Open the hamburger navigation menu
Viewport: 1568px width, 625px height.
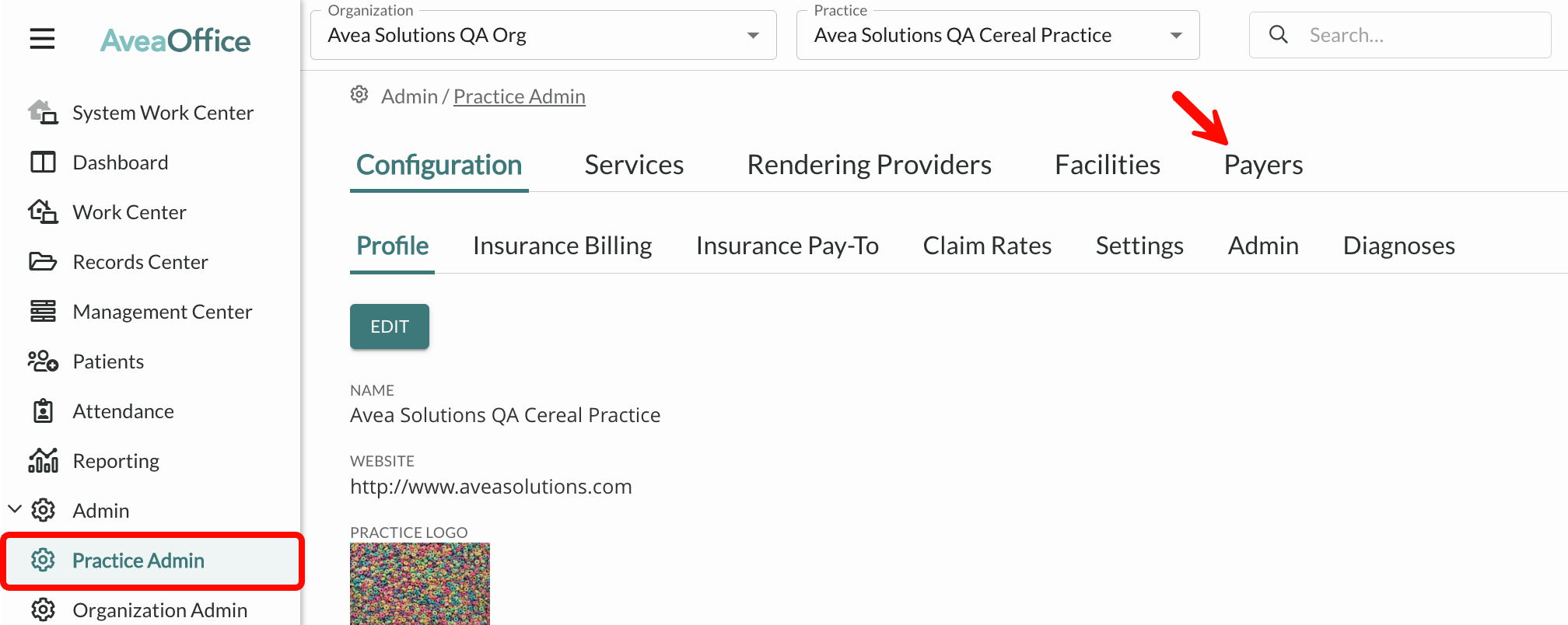click(x=42, y=38)
